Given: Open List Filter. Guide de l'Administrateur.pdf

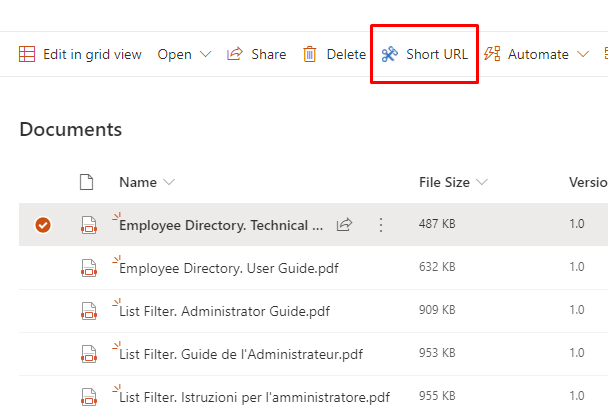Looking at the screenshot, I should pyautogui.click(x=241, y=354).
